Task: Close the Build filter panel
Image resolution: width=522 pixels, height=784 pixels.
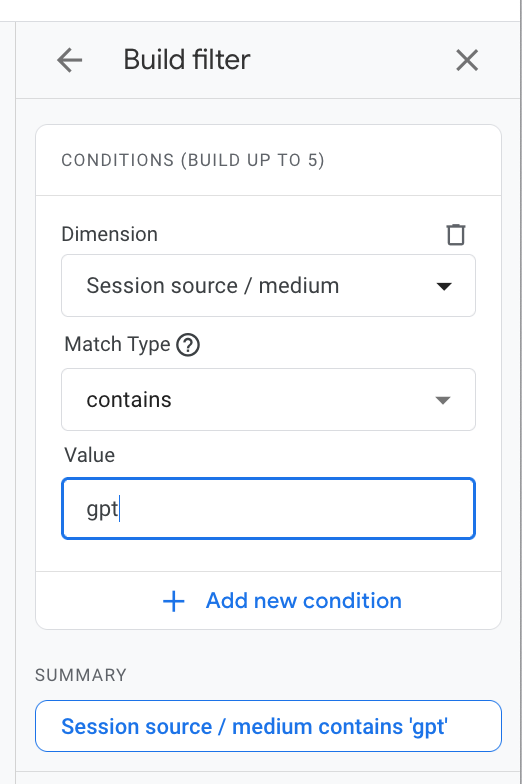Action: pos(467,60)
